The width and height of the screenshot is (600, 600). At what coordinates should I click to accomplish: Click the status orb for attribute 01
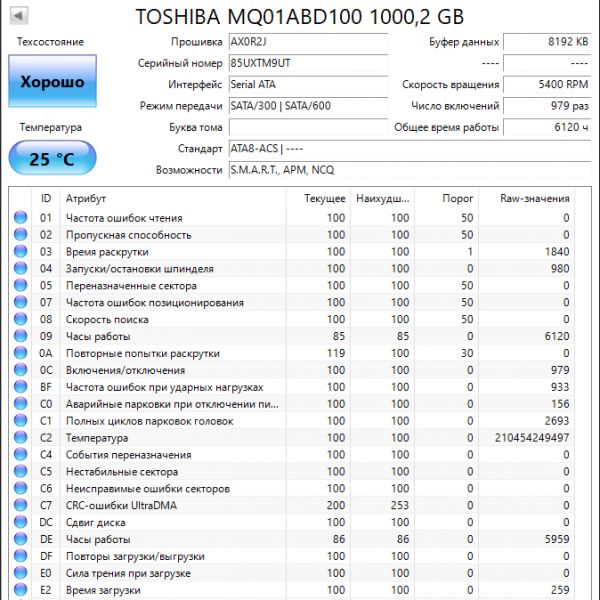click(x=21, y=217)
